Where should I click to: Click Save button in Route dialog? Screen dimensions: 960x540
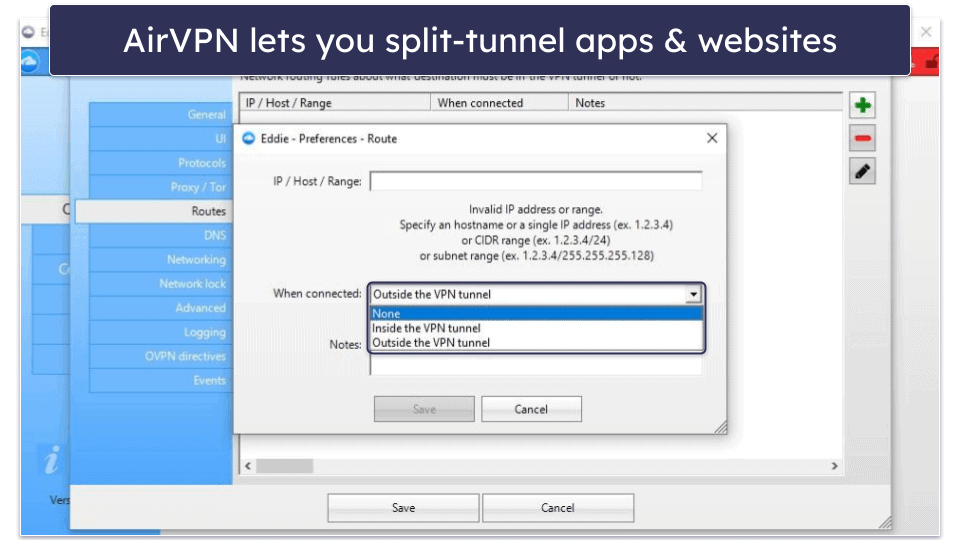point(424,409)
